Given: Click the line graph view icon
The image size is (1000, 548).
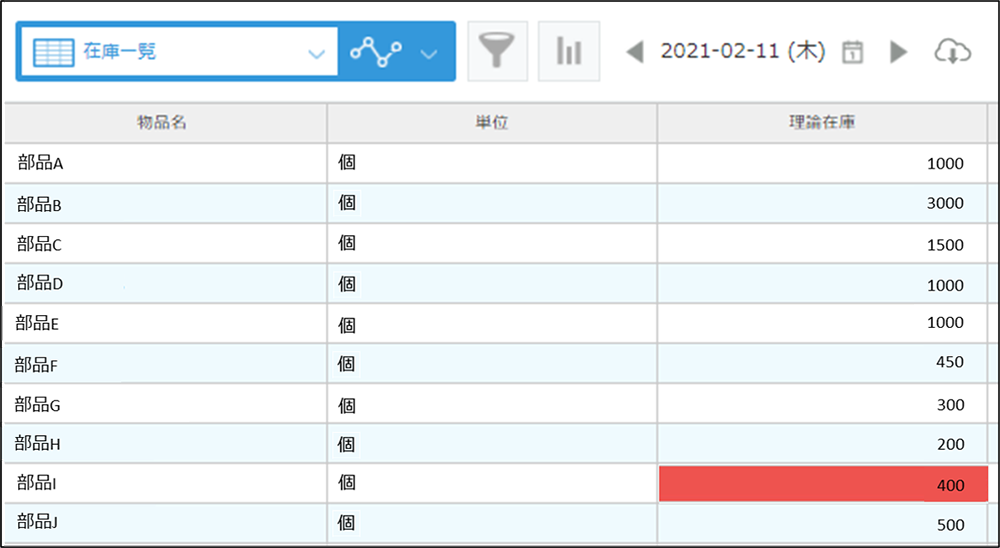Looking at the screenshot, I should tap(377, 52).
